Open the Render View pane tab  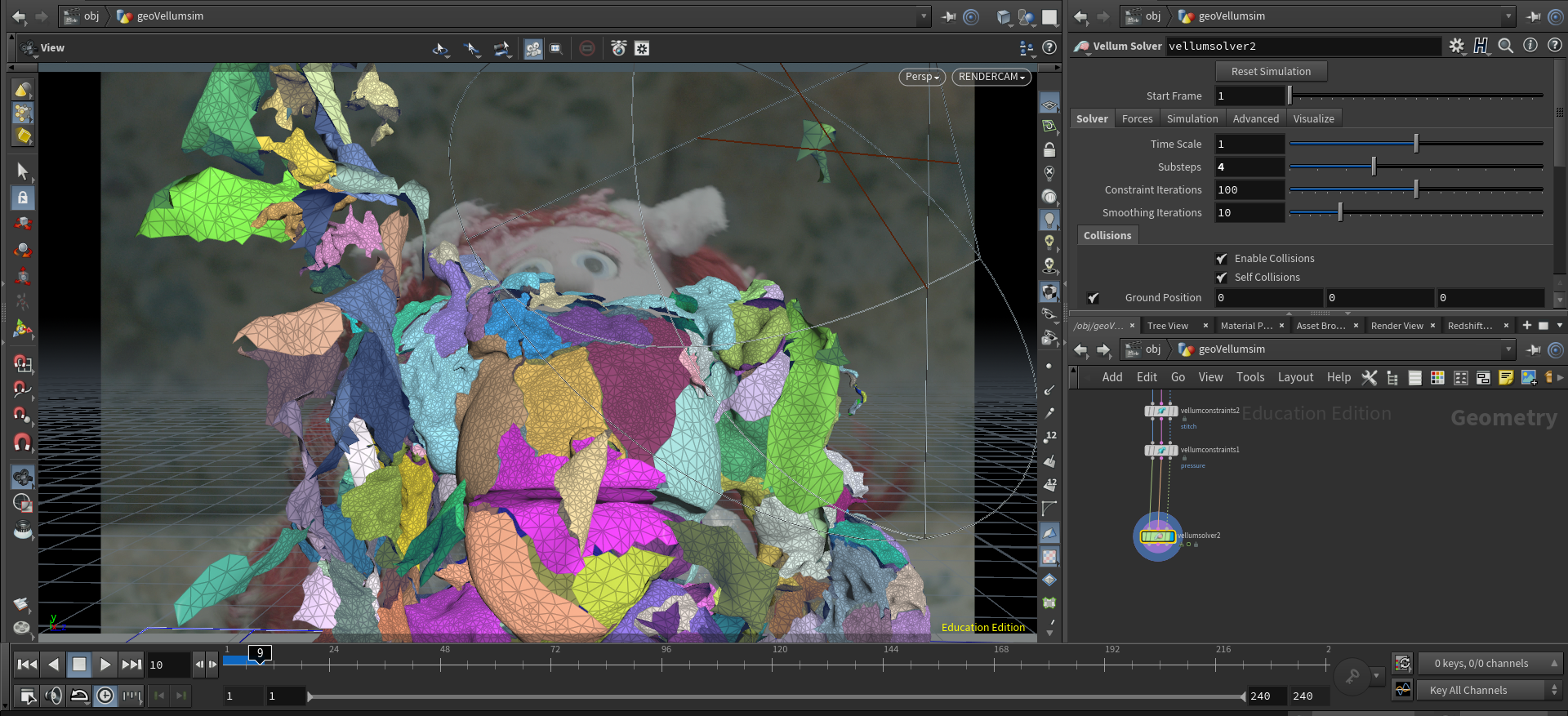pyautogui.click(x=1396, y=326)
